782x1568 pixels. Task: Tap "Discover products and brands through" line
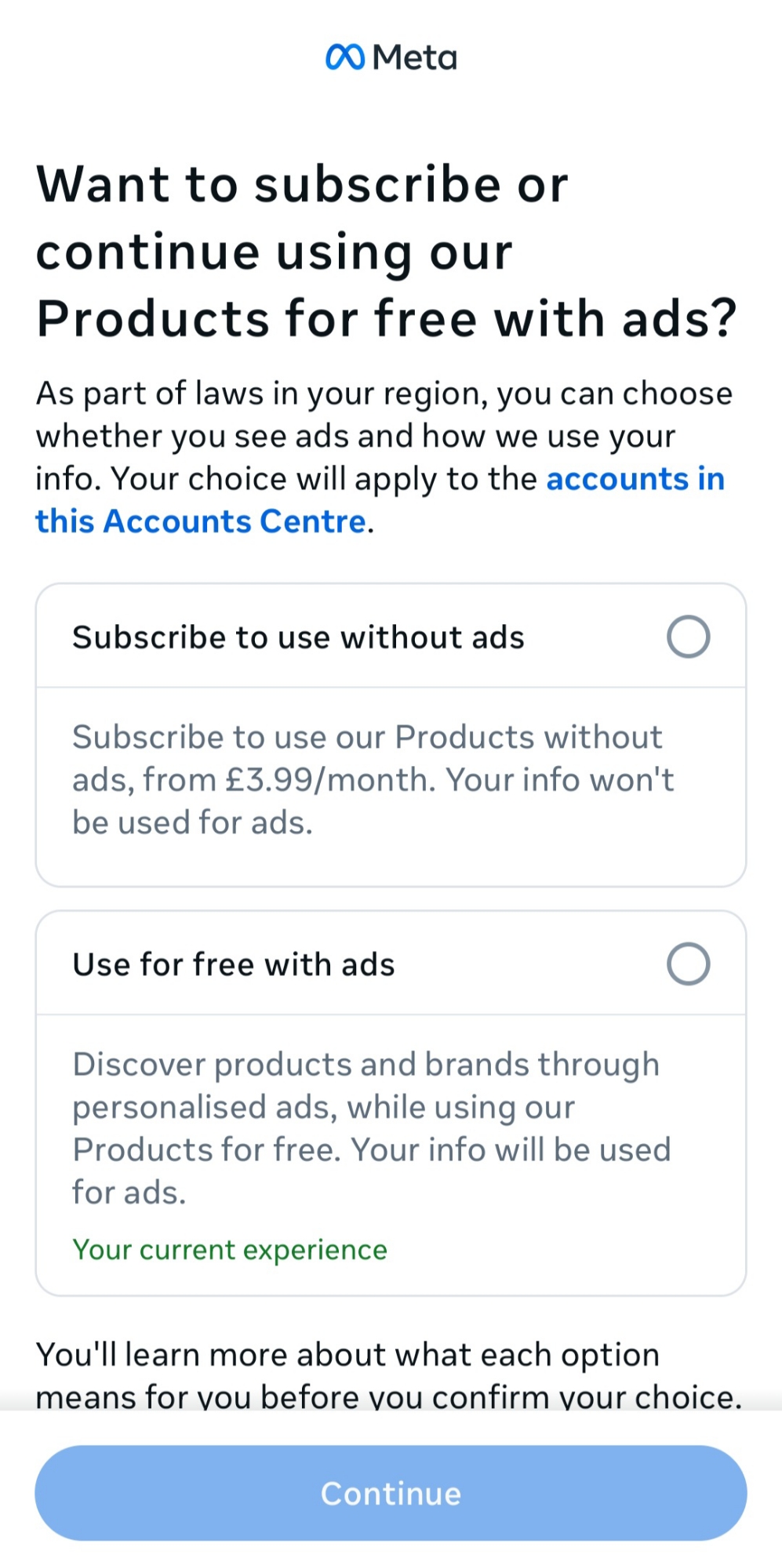(366, 1065)
